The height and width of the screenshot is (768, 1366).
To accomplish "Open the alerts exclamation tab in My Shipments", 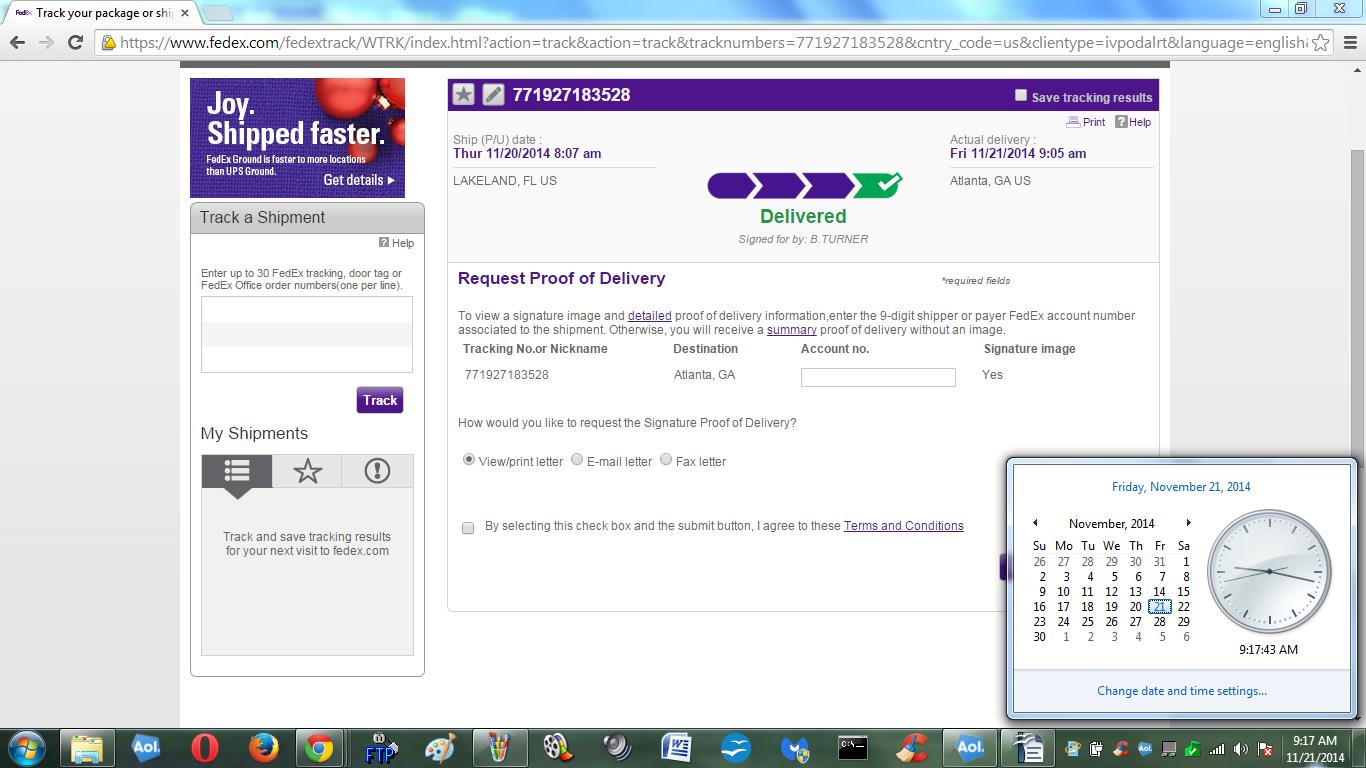I will [377, 471].
